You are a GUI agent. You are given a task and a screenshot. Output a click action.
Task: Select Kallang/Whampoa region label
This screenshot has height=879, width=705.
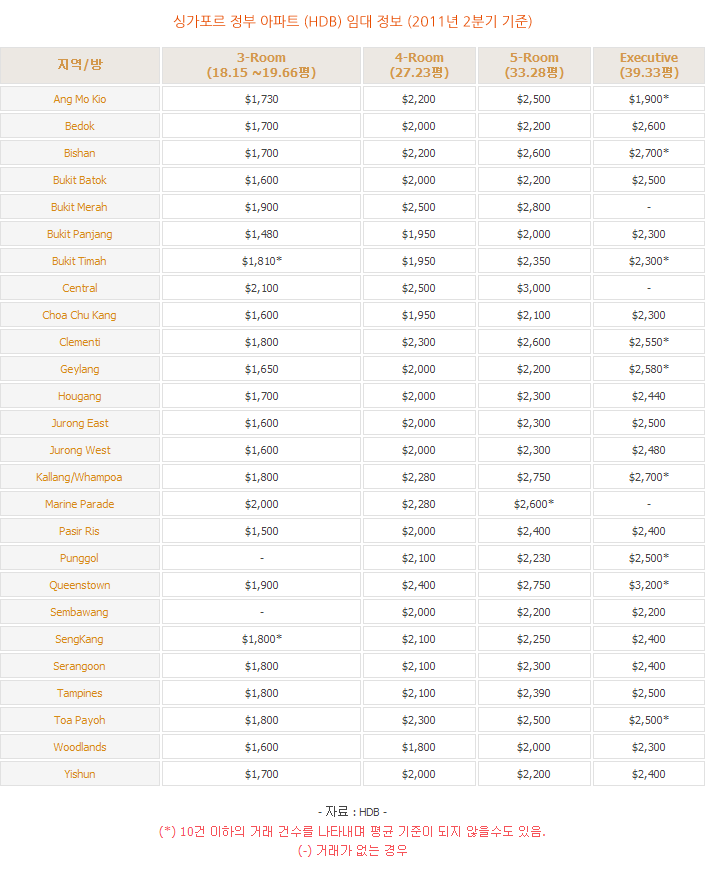(79, 477)
